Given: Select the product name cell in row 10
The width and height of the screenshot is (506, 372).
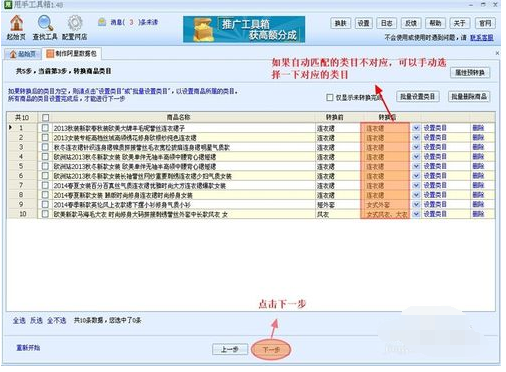Looking at the screenshot, I should tap(184, 214).
